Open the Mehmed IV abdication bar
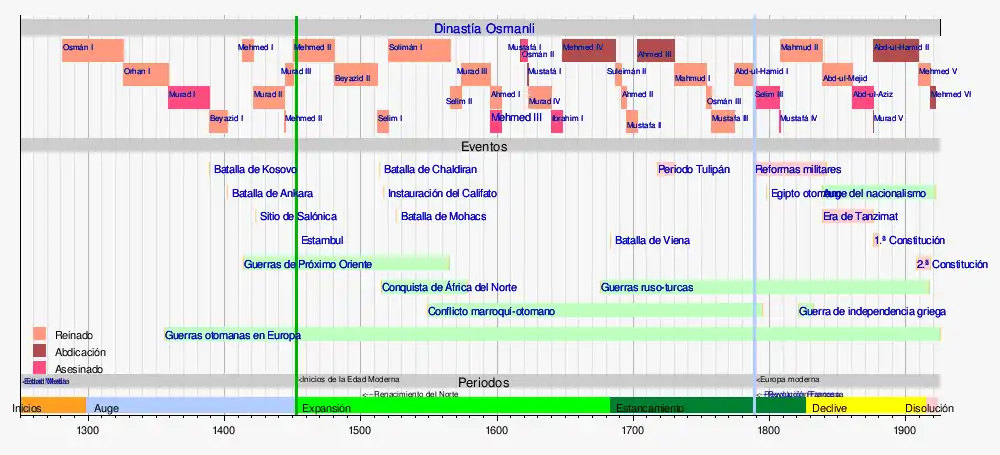The height and width of the screenshot is (455, 1000). pos(588,50)
